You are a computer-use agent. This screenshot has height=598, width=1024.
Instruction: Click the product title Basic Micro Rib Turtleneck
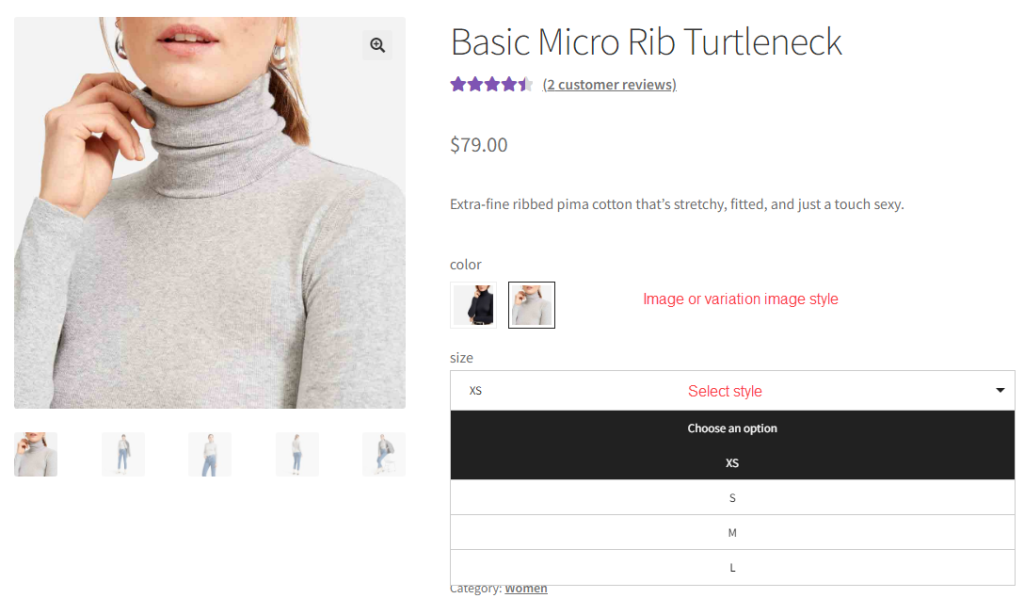[646, 42]
